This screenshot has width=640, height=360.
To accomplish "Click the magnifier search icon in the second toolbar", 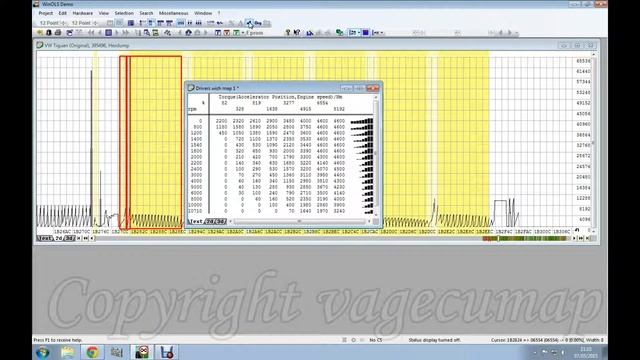I will pyautogui.click(x=147, y=33).
